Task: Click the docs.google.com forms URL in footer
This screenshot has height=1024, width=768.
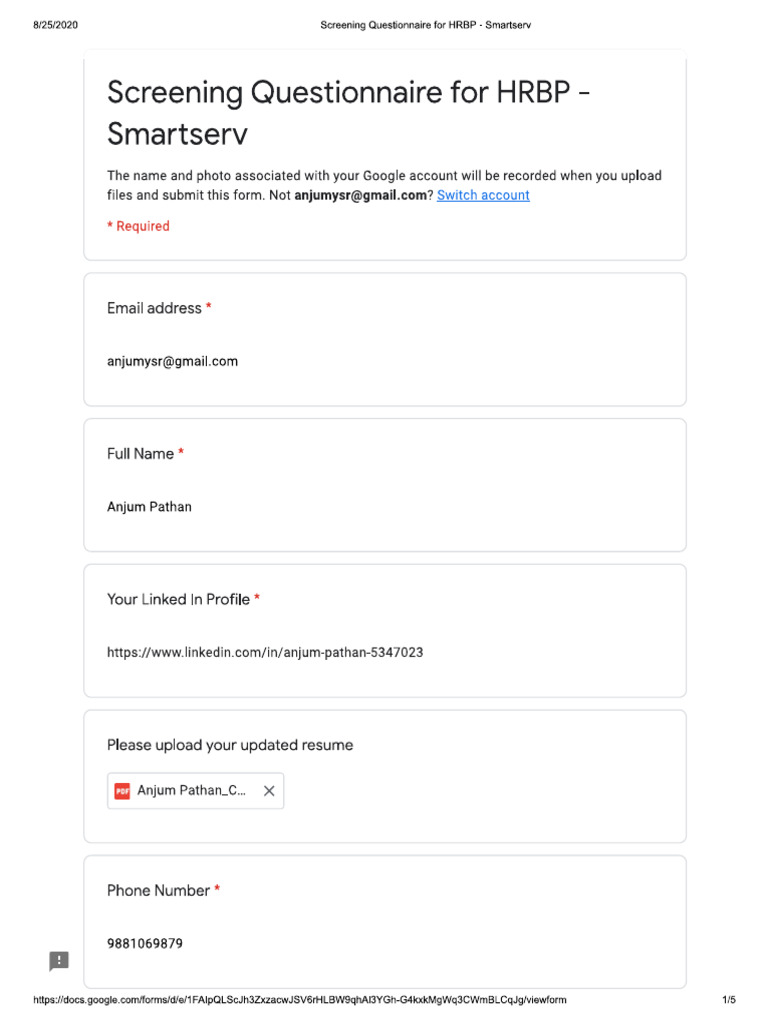Action: point(300,1000)
